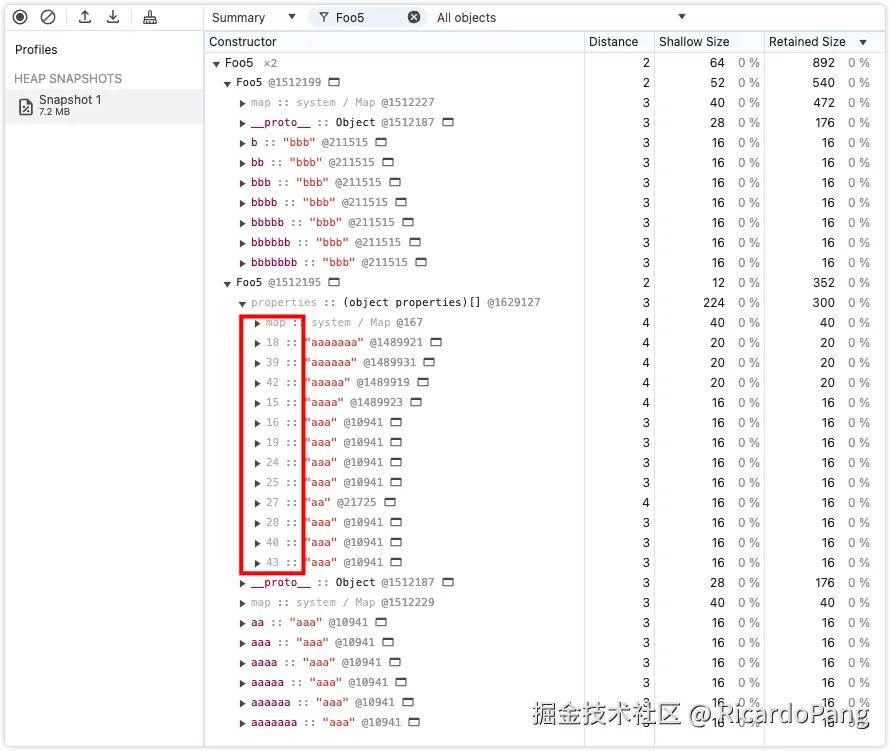Click reveal icon beside Object @1512187 under first Foo5
The image size is (890, 751).
448,122
